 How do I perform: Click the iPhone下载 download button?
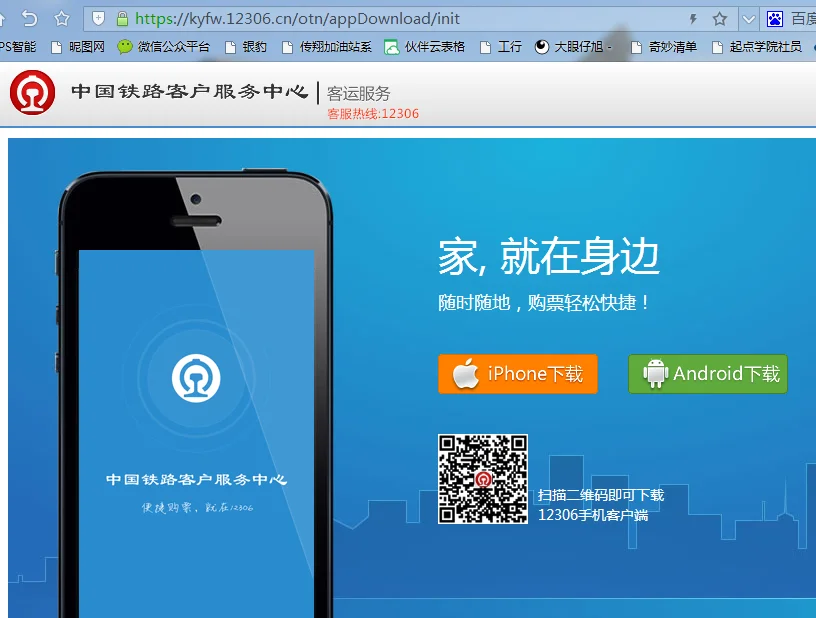point(518,374)
